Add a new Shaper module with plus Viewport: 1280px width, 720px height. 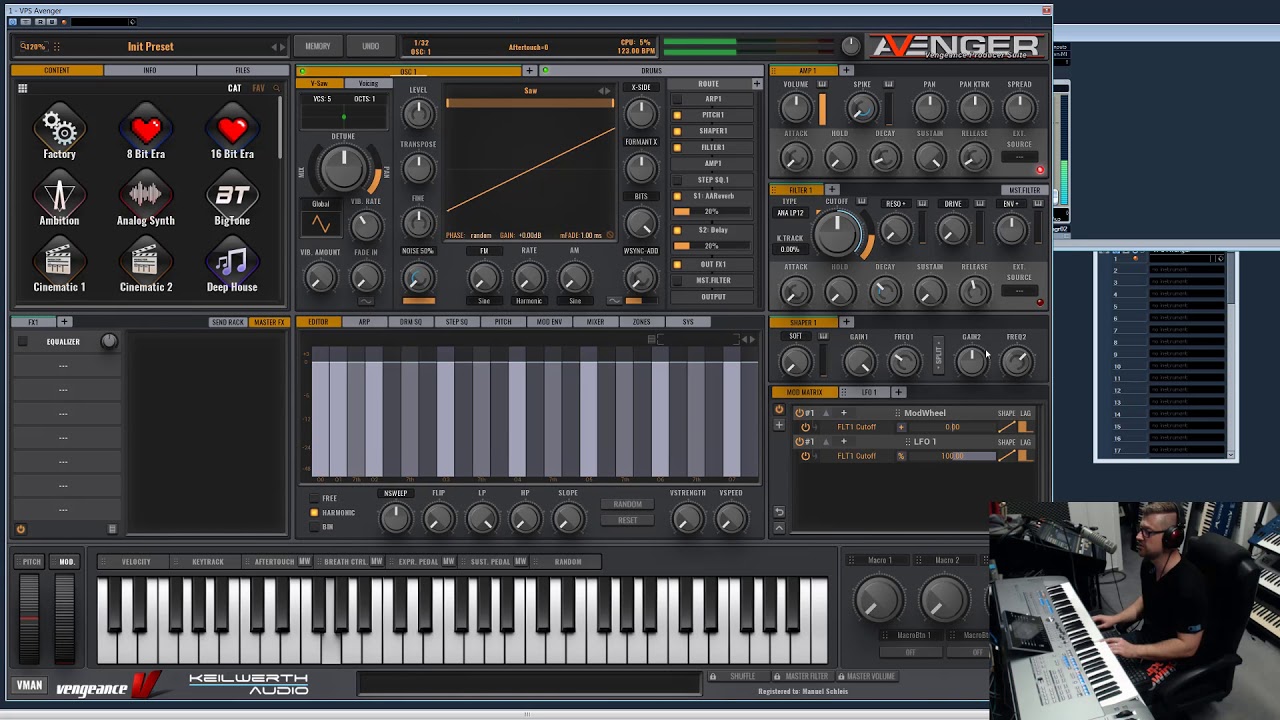(x=846, y=322)
